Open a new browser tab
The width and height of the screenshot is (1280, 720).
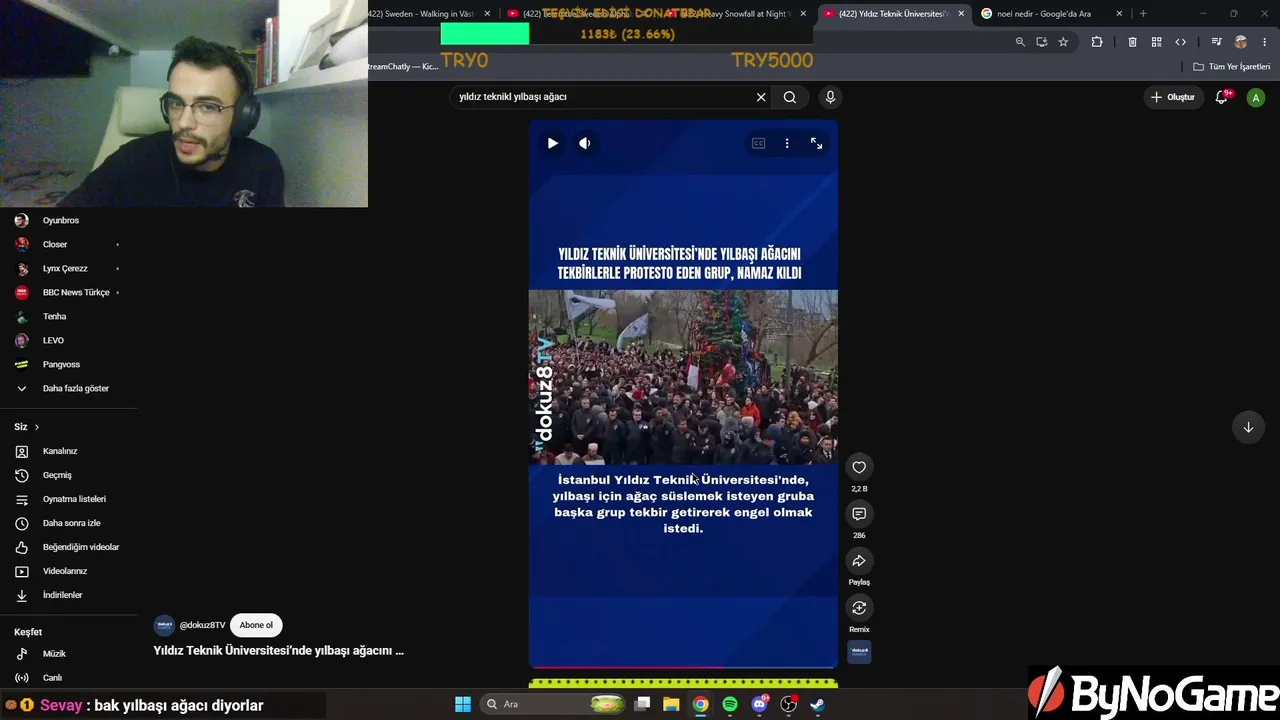click(x=1143, y=14)
